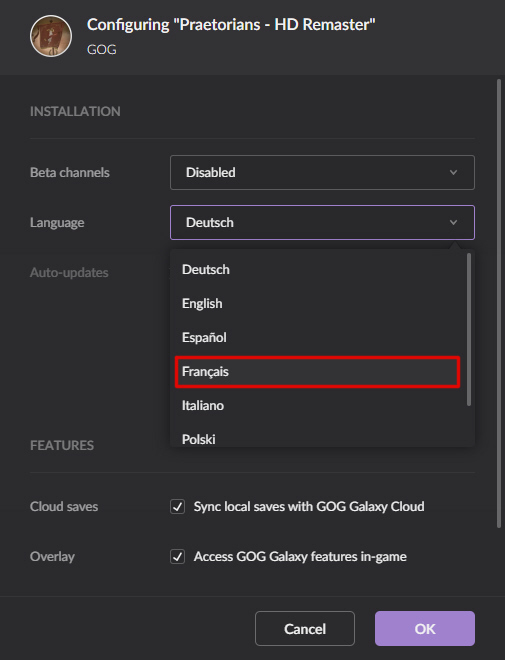The width and height of the screenshot is (505, 660).
Task: Select the highlighted Français option
Action: coord(317,372)
